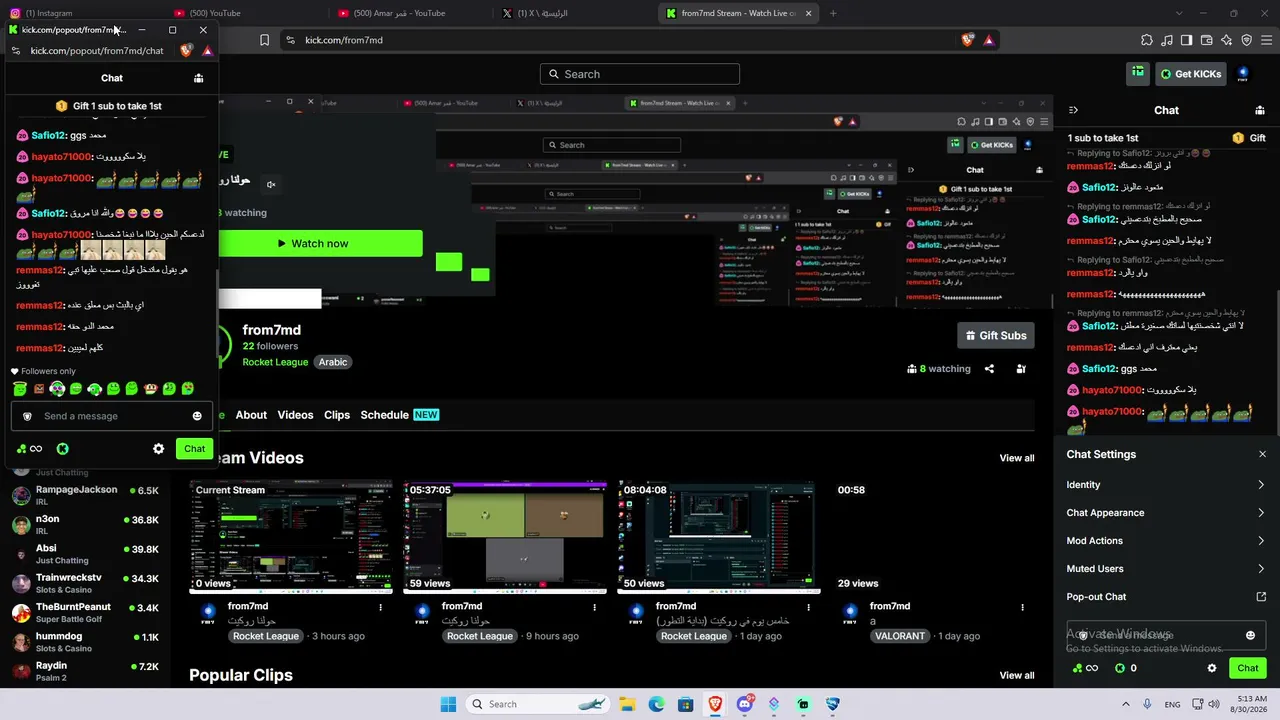This screenshot has height=720, width=1280.
Task: Open the settings gear in main chat footer
Action: [x=1212, y=668]
